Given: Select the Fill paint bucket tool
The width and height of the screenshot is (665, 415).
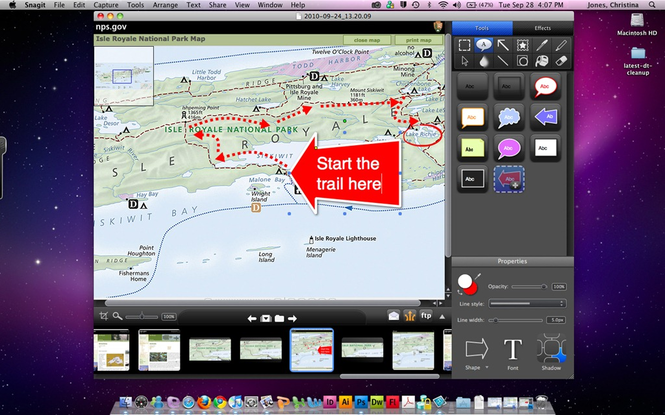Looking at the screenshot, I should (x=542, y=61).
